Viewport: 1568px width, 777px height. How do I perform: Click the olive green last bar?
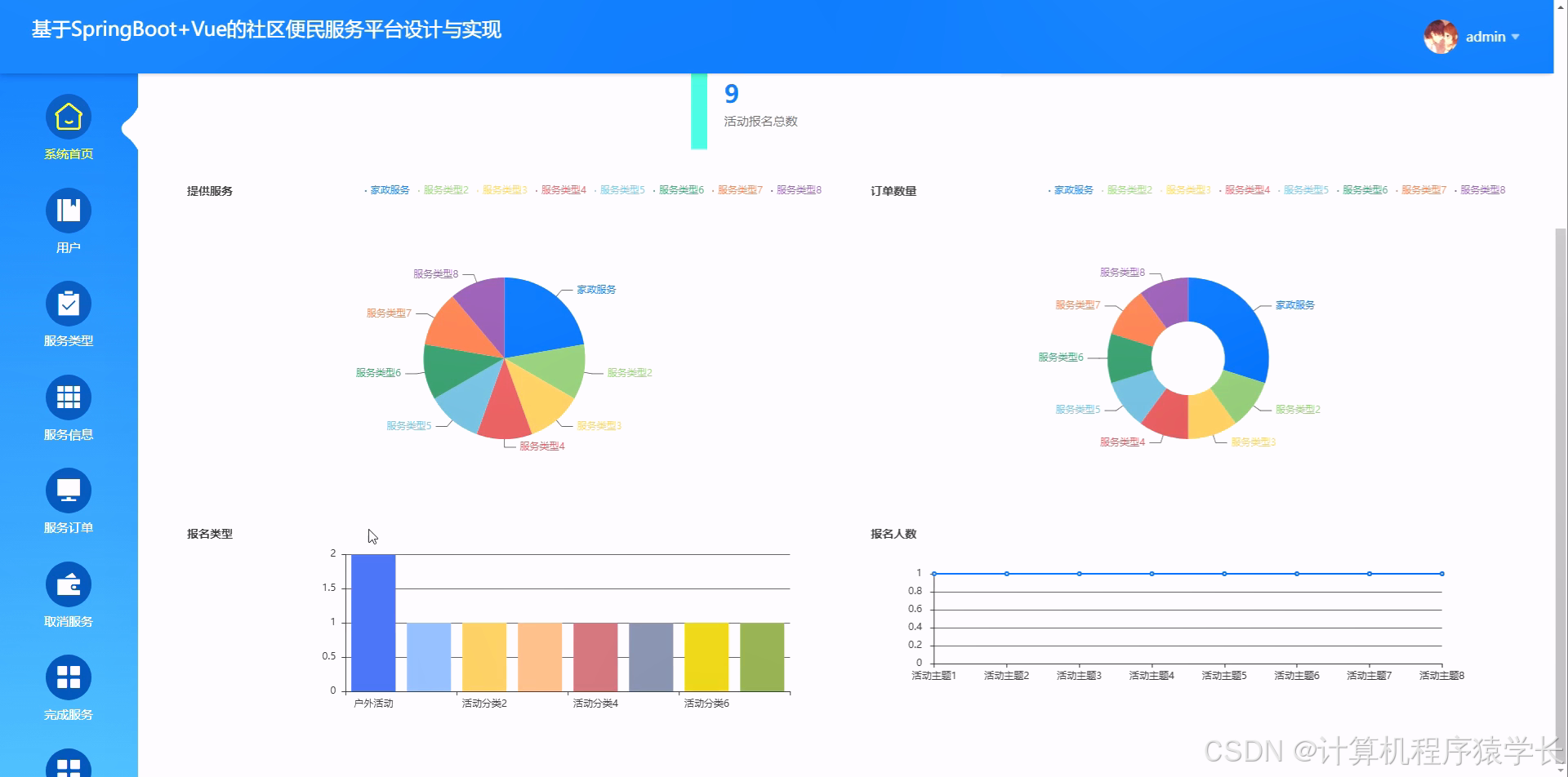762,657
